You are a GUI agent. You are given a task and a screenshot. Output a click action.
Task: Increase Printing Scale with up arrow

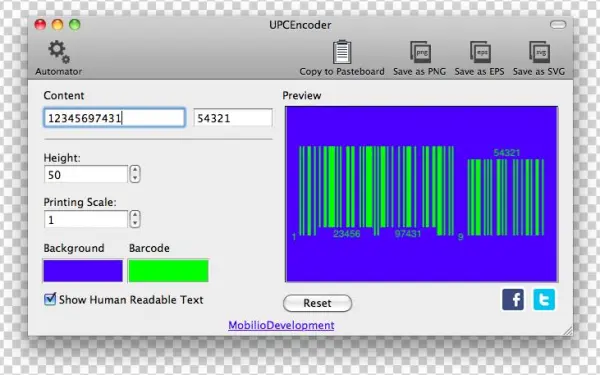tap(135, 215)
